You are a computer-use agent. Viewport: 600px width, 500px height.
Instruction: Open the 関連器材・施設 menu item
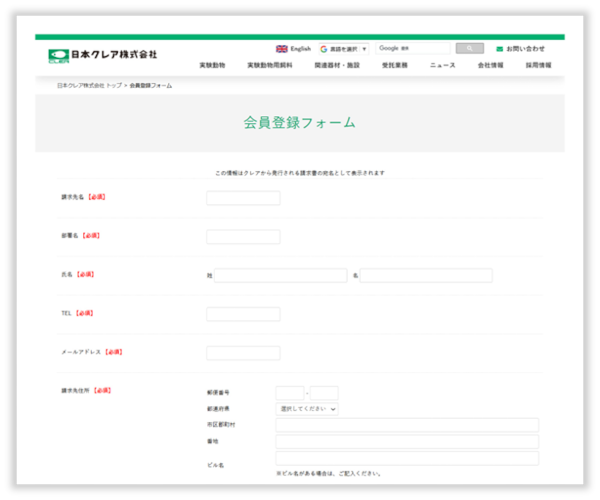pyautogui.click(x=337, y=65)
